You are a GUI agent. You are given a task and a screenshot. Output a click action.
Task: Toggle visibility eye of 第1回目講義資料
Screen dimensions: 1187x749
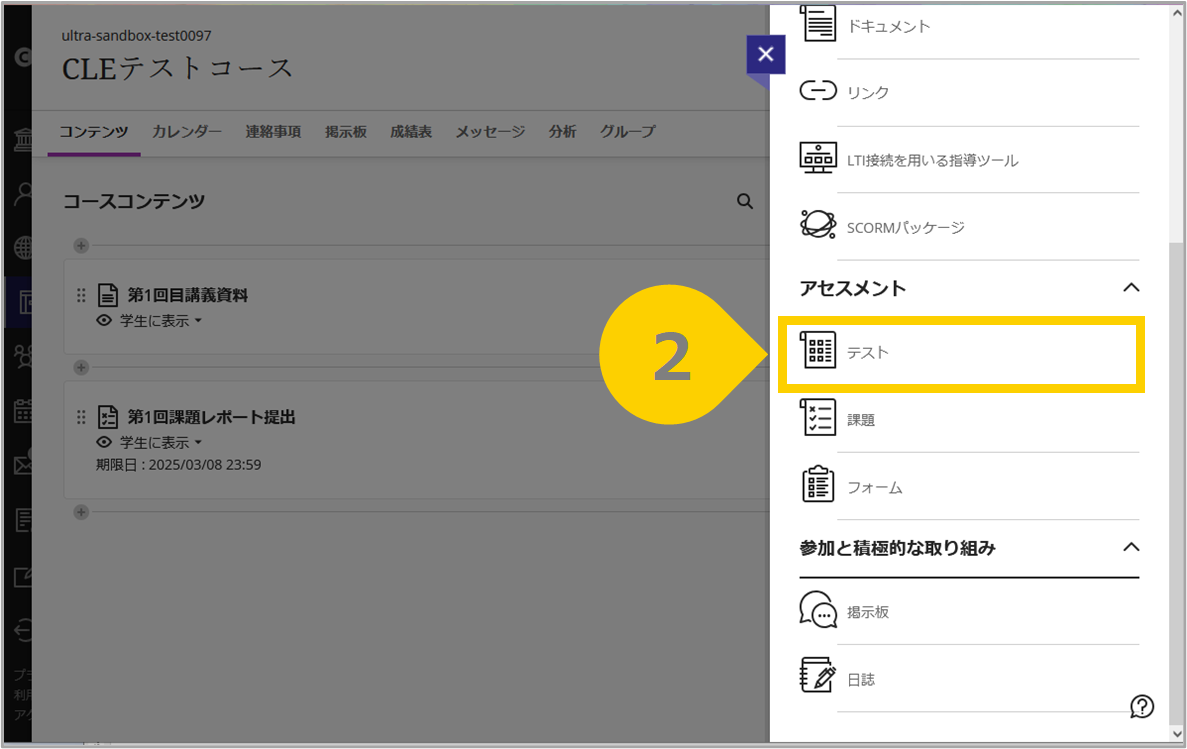coord(104,320)
